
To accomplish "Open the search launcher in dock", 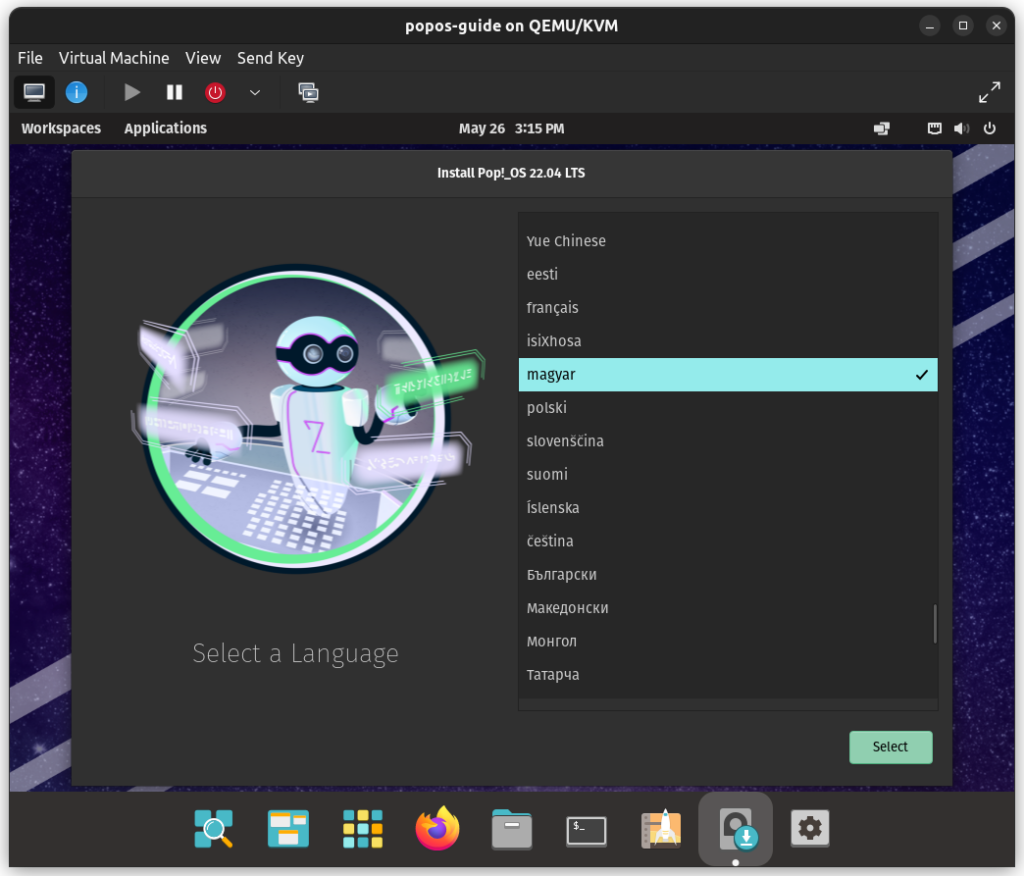I will click(x=214, y=828).
